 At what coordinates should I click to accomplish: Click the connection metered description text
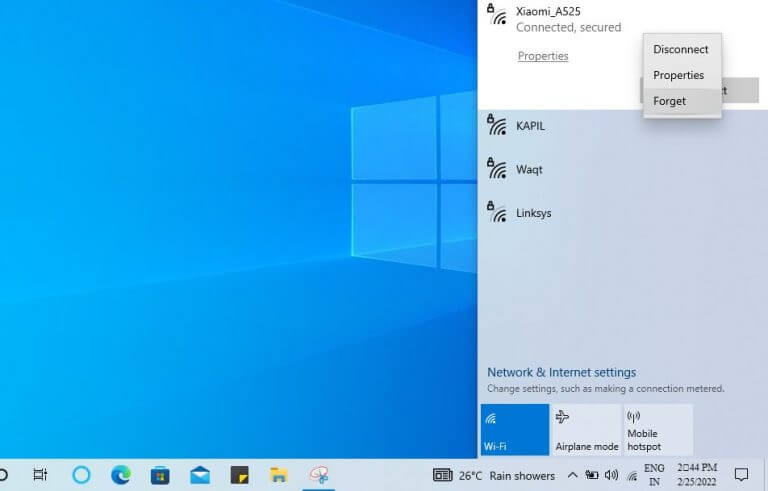click(x=605, y=389)
